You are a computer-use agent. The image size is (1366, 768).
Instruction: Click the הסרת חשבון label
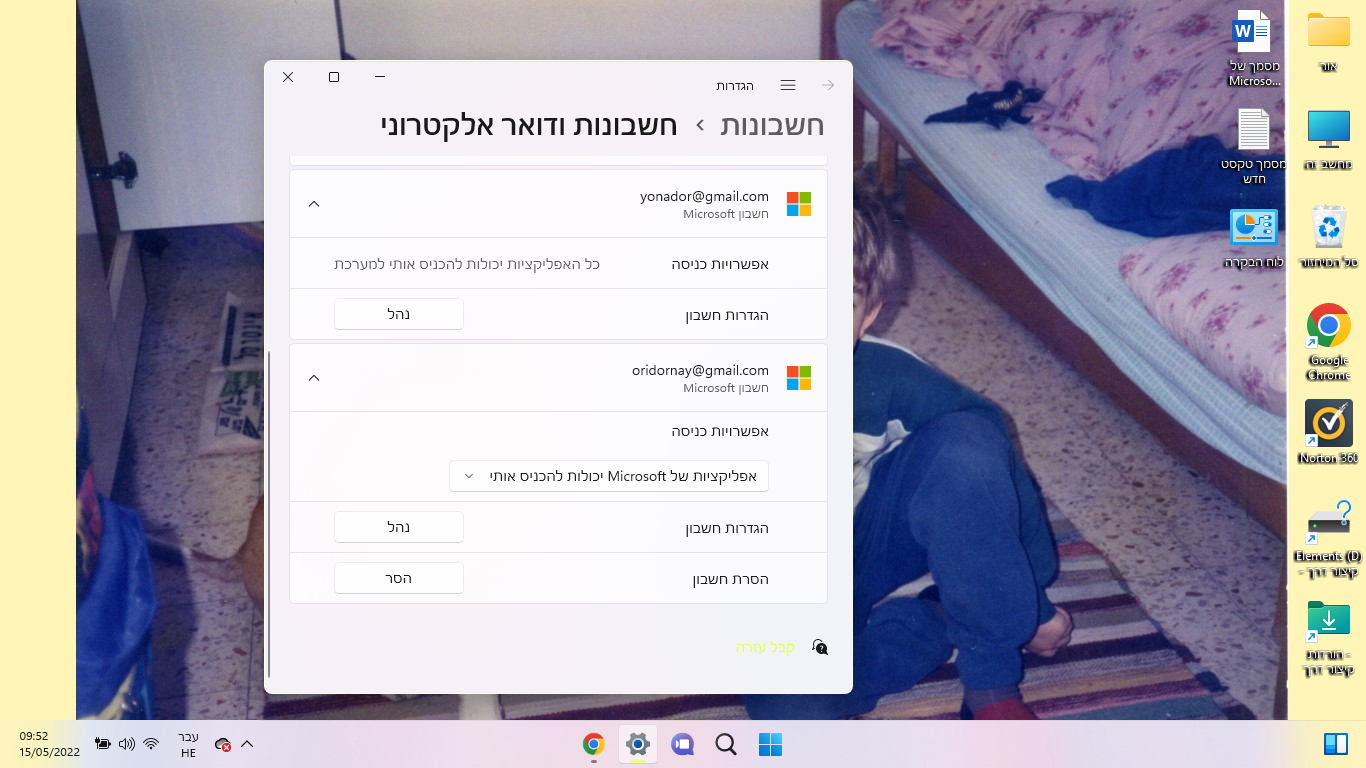click(x=731, y=579)
